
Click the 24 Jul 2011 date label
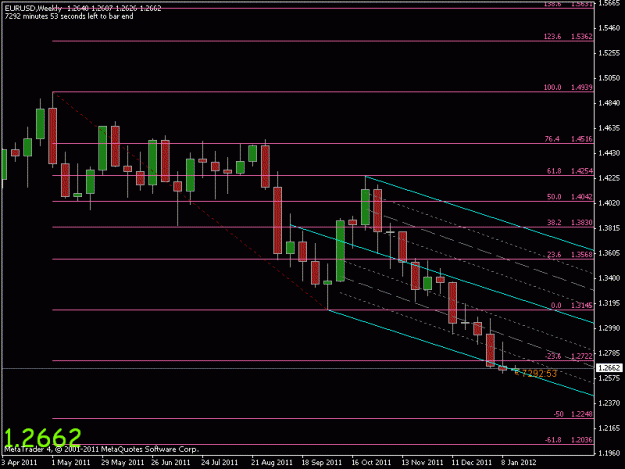[219, 463]
